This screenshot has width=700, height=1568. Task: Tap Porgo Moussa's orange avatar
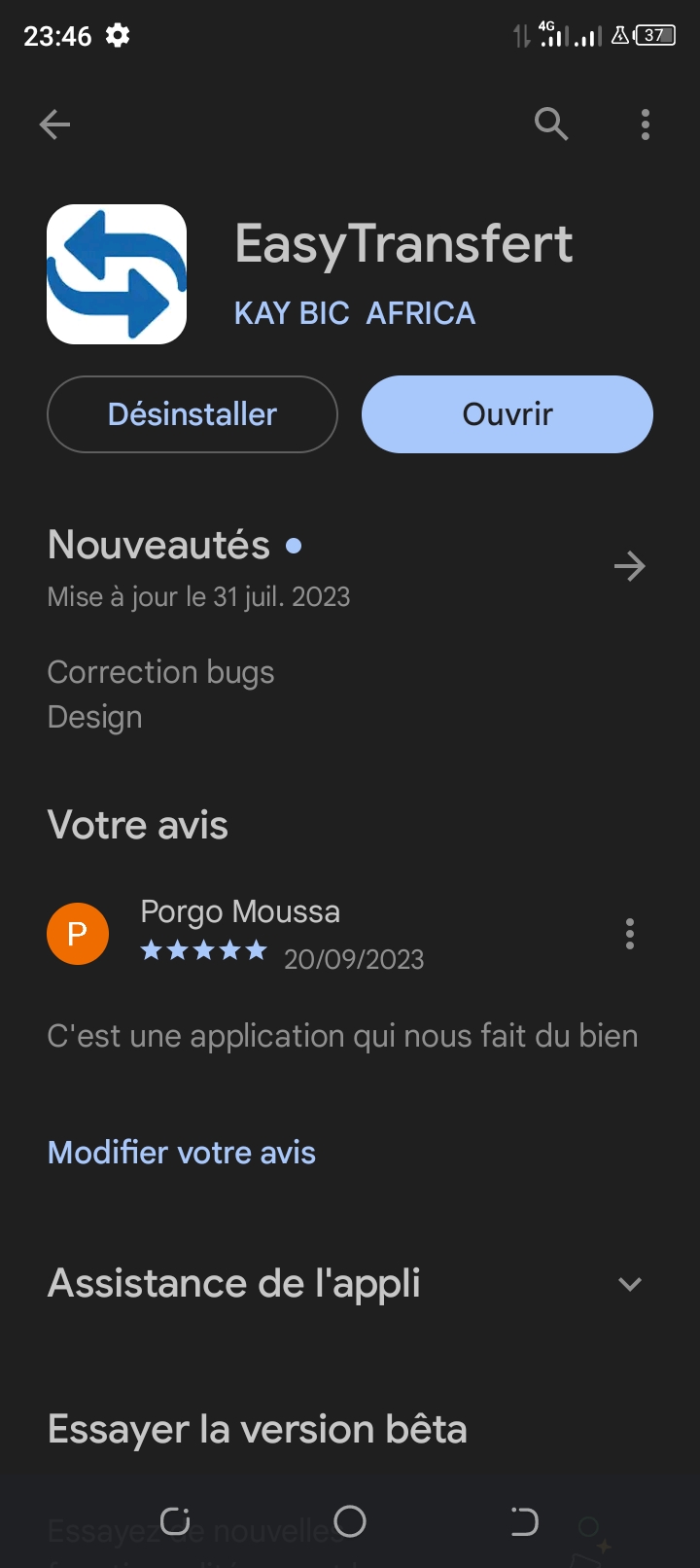78,934
